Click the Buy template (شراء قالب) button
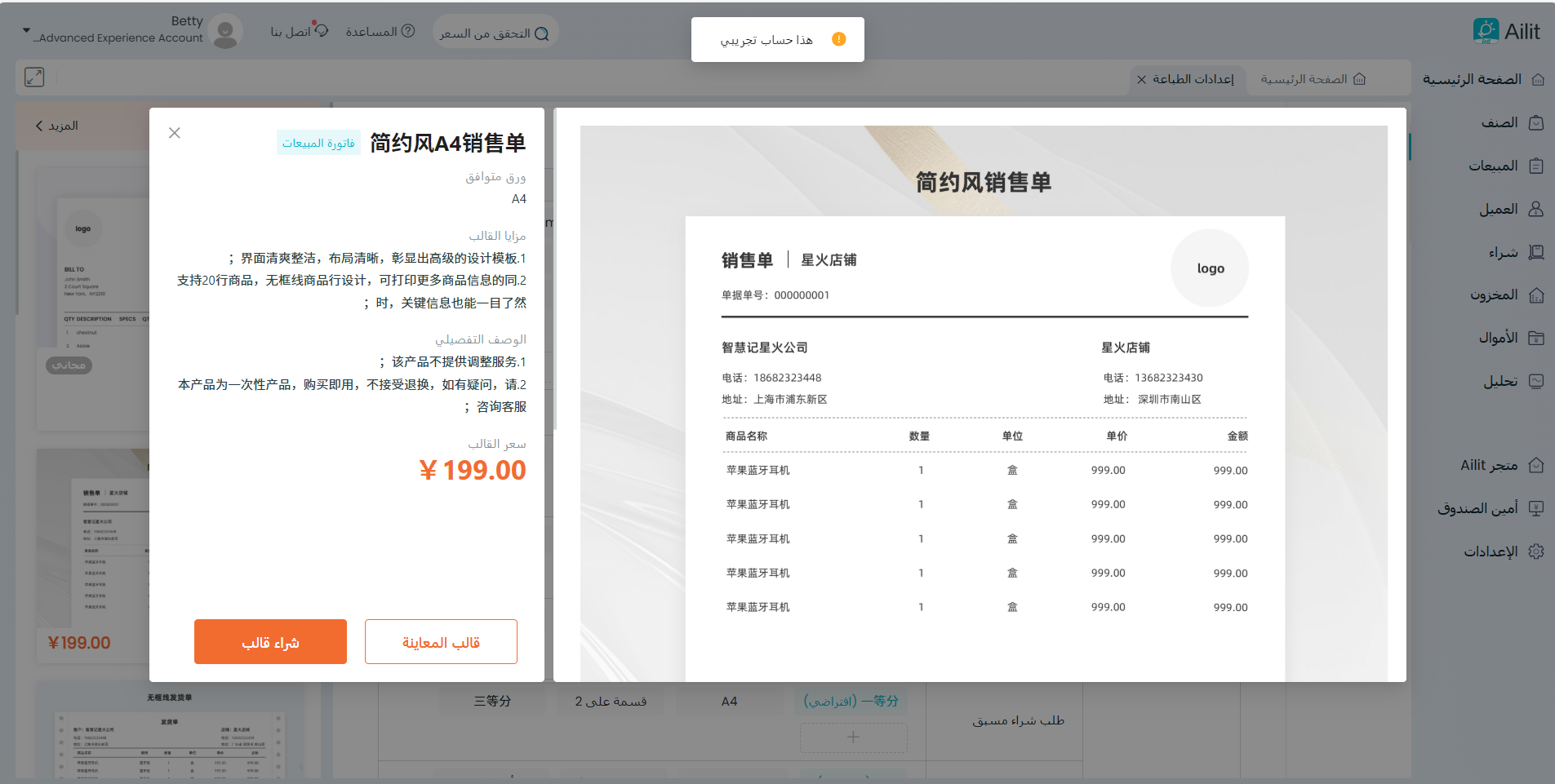 (270, 642)
